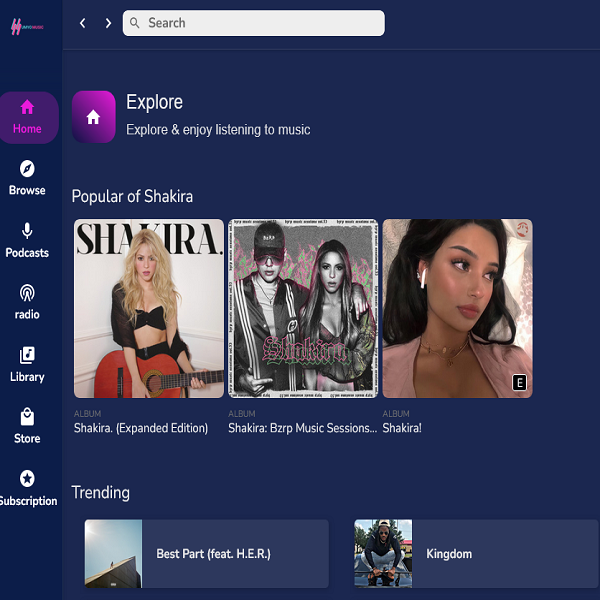
Task: Click the Store shopping bag icon
Action: tap(27, 417)
